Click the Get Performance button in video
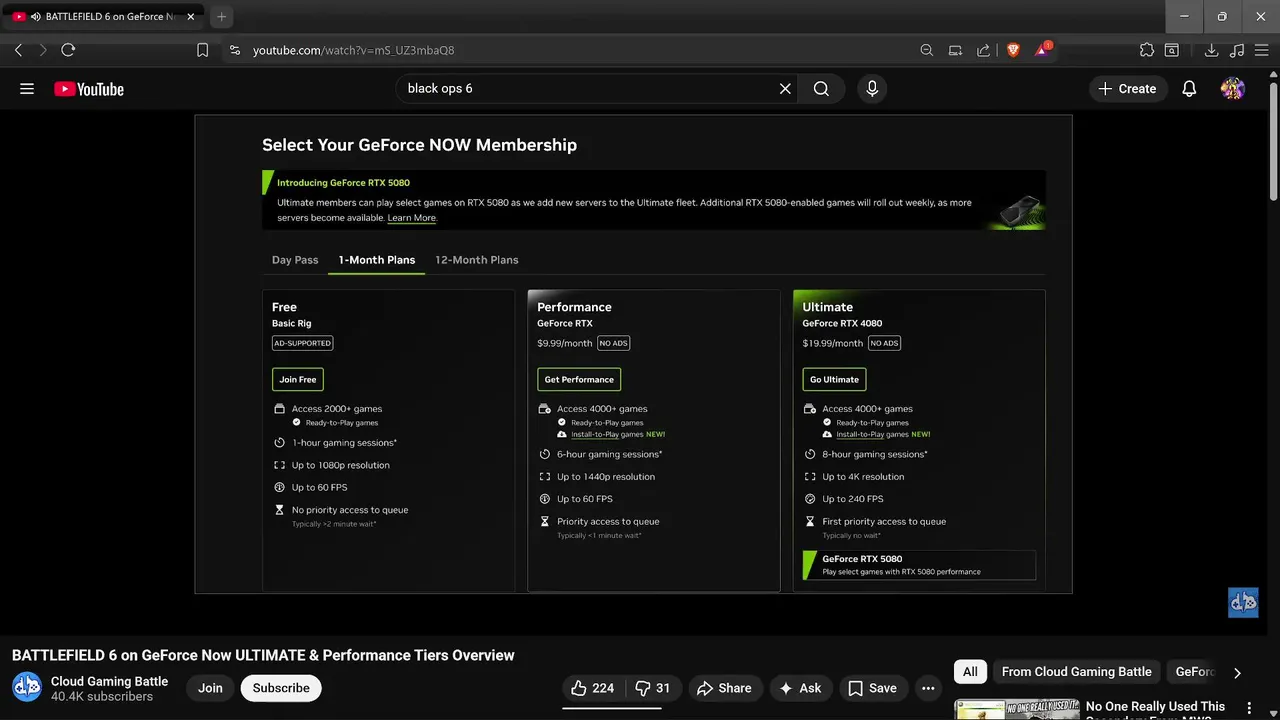This screenshot has height=720, width=1280. click(x=579, y=379)
